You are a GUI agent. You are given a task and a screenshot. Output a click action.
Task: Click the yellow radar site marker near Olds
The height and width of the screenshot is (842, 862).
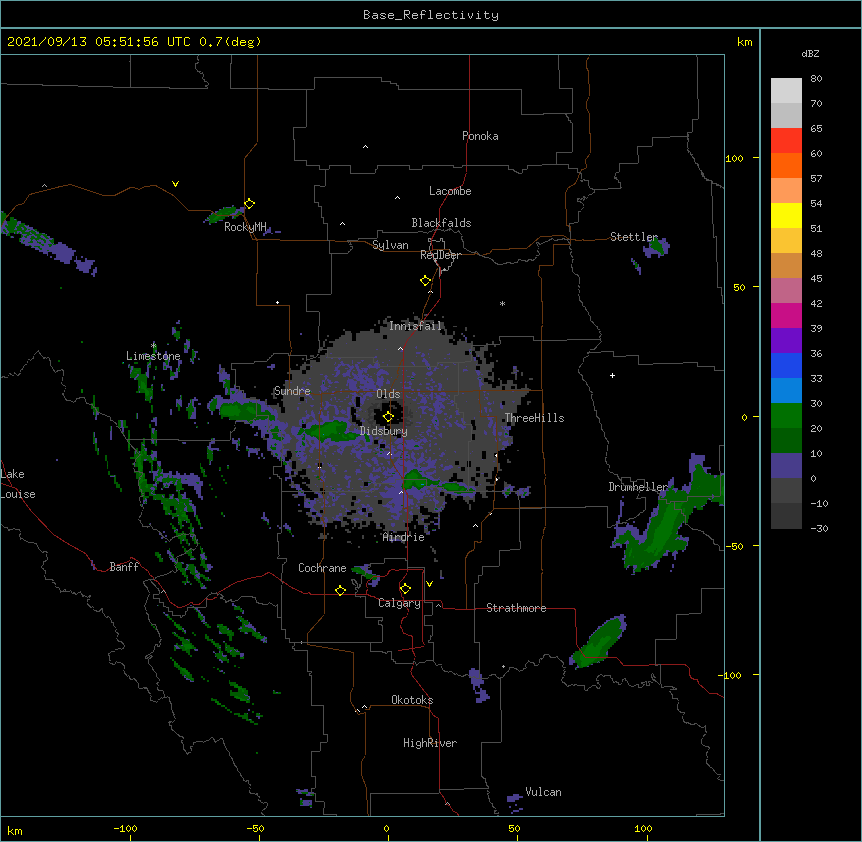point(389,417)
